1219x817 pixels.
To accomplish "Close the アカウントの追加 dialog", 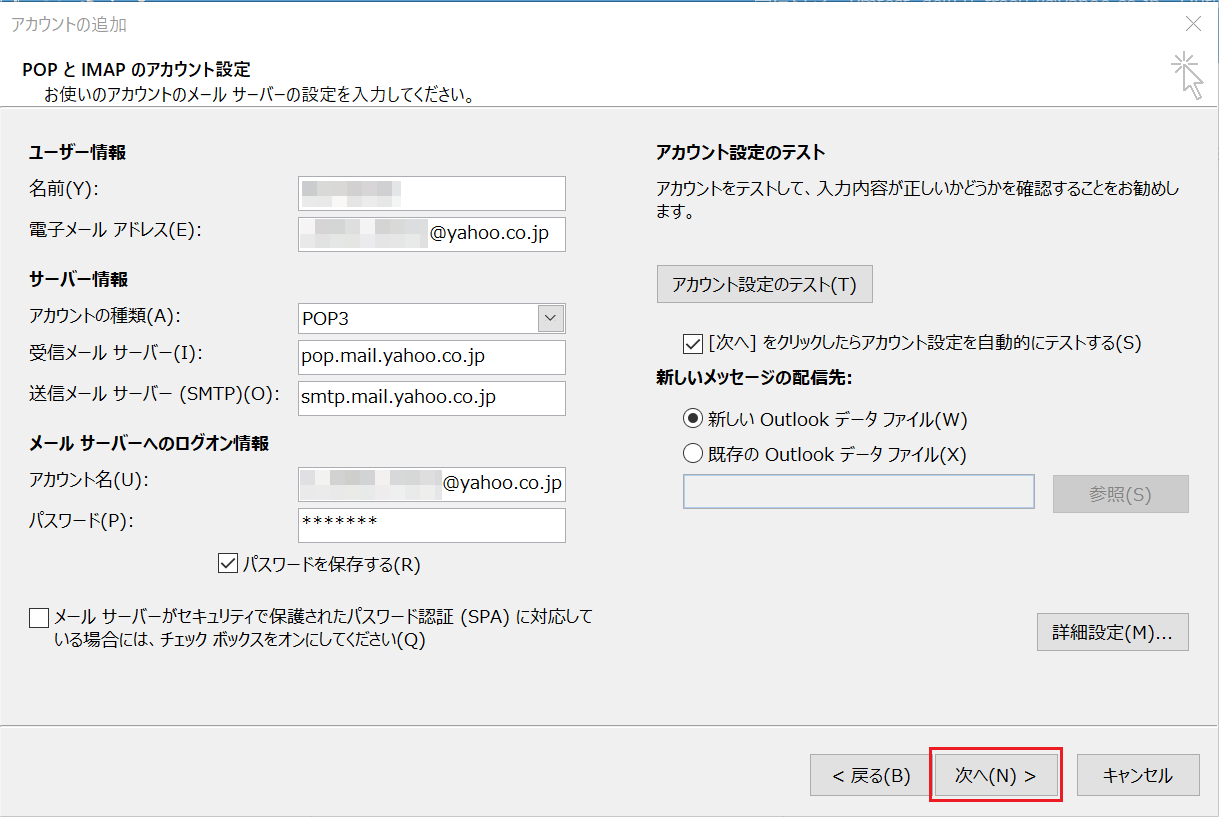I will 1192,23.
